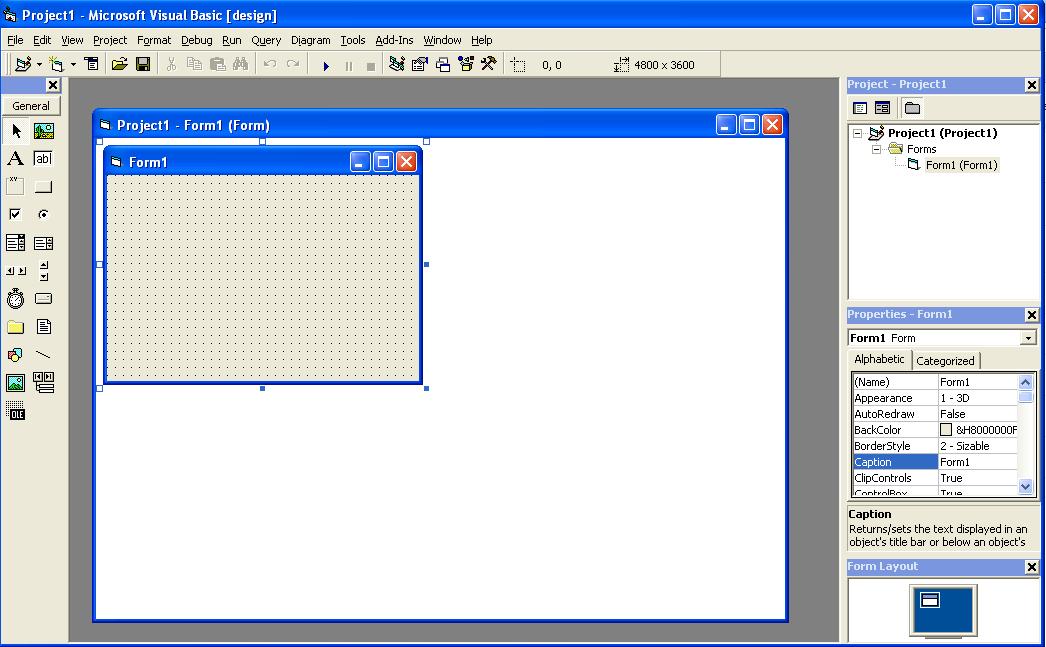Select the Image tool
Screen dimensions: 1046x647
[16, 383]
